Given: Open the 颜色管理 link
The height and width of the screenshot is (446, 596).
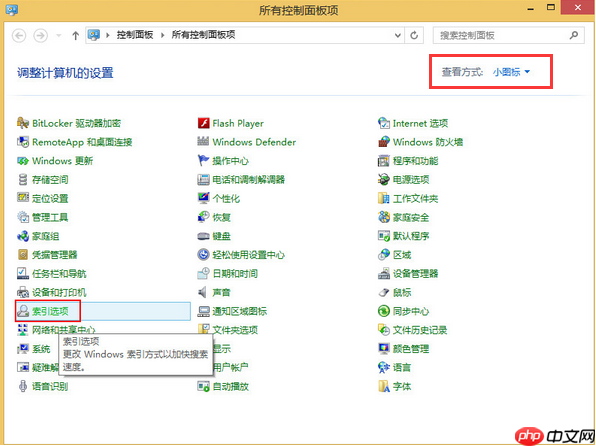Looking at the screenshot, I should pyautogui.click(x=411, y=349).
